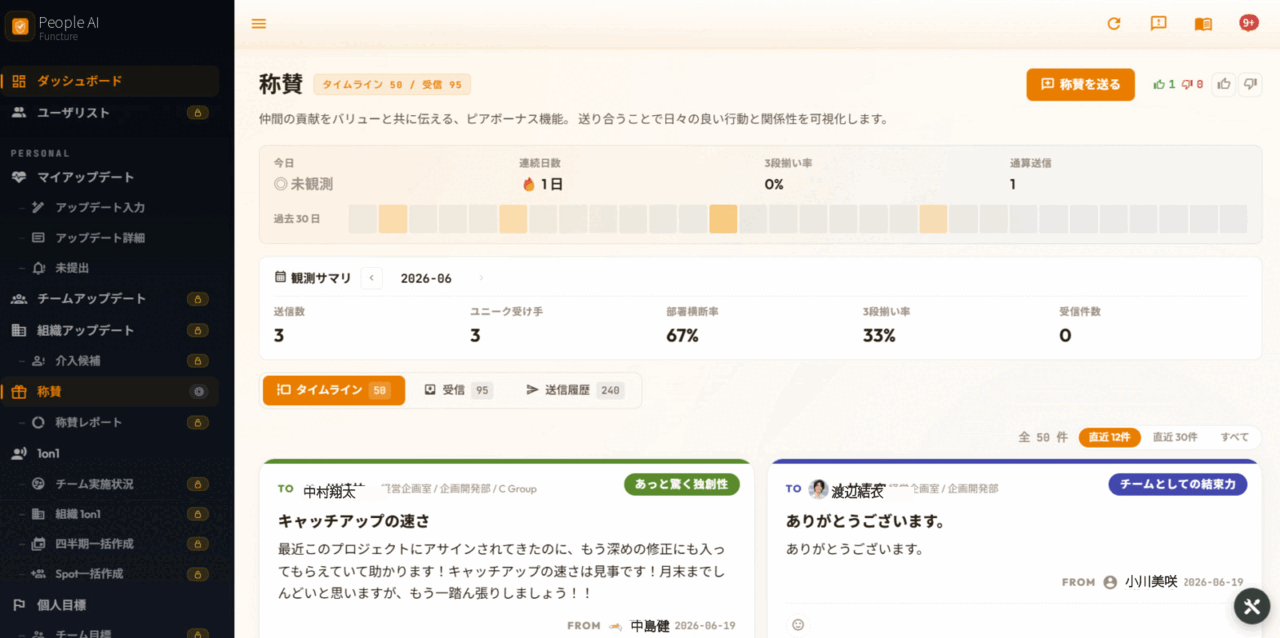Image resolution: width=1280 pixels, height=638 pixels.
Task: Switch to タイムライン tab
Action: pos(334,390)
